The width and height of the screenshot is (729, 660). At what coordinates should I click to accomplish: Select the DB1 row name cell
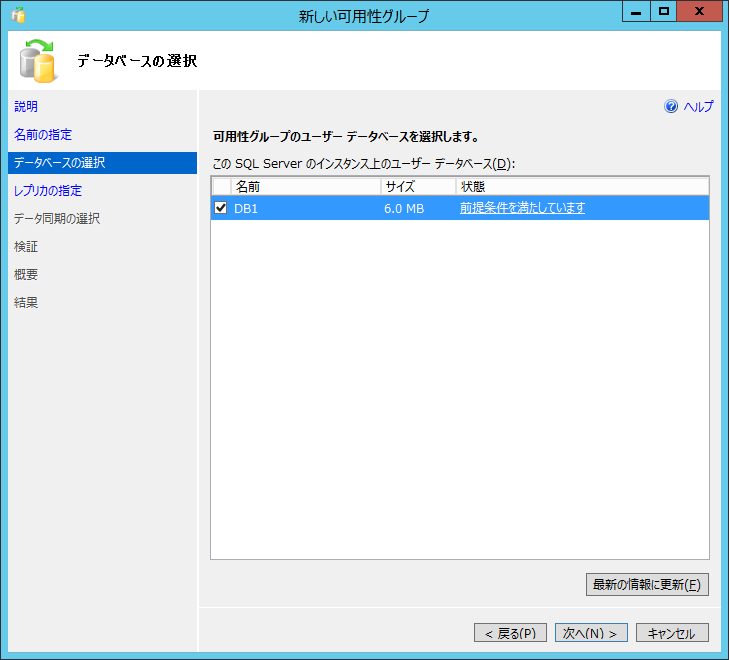(x=300, y=208)
